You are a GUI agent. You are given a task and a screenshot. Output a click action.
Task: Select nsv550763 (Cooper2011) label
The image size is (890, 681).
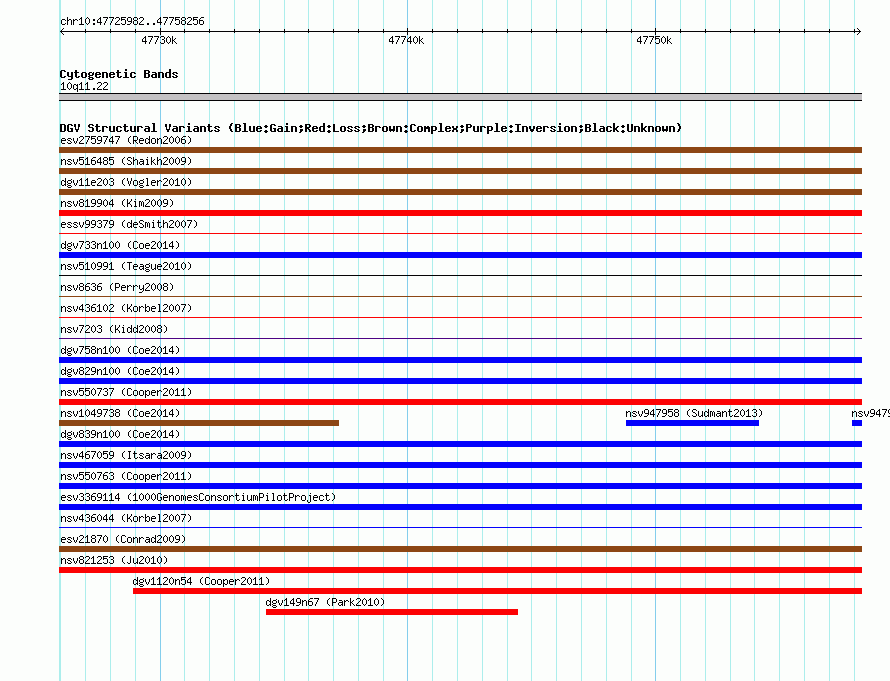126,476
